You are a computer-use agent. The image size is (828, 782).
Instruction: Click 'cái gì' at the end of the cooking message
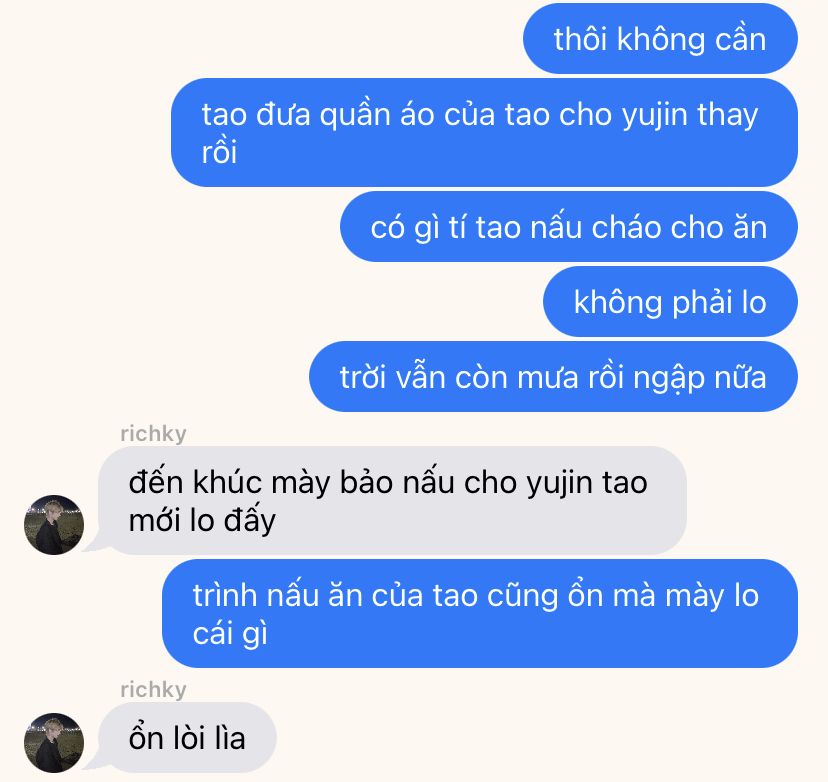coord(230,634)
